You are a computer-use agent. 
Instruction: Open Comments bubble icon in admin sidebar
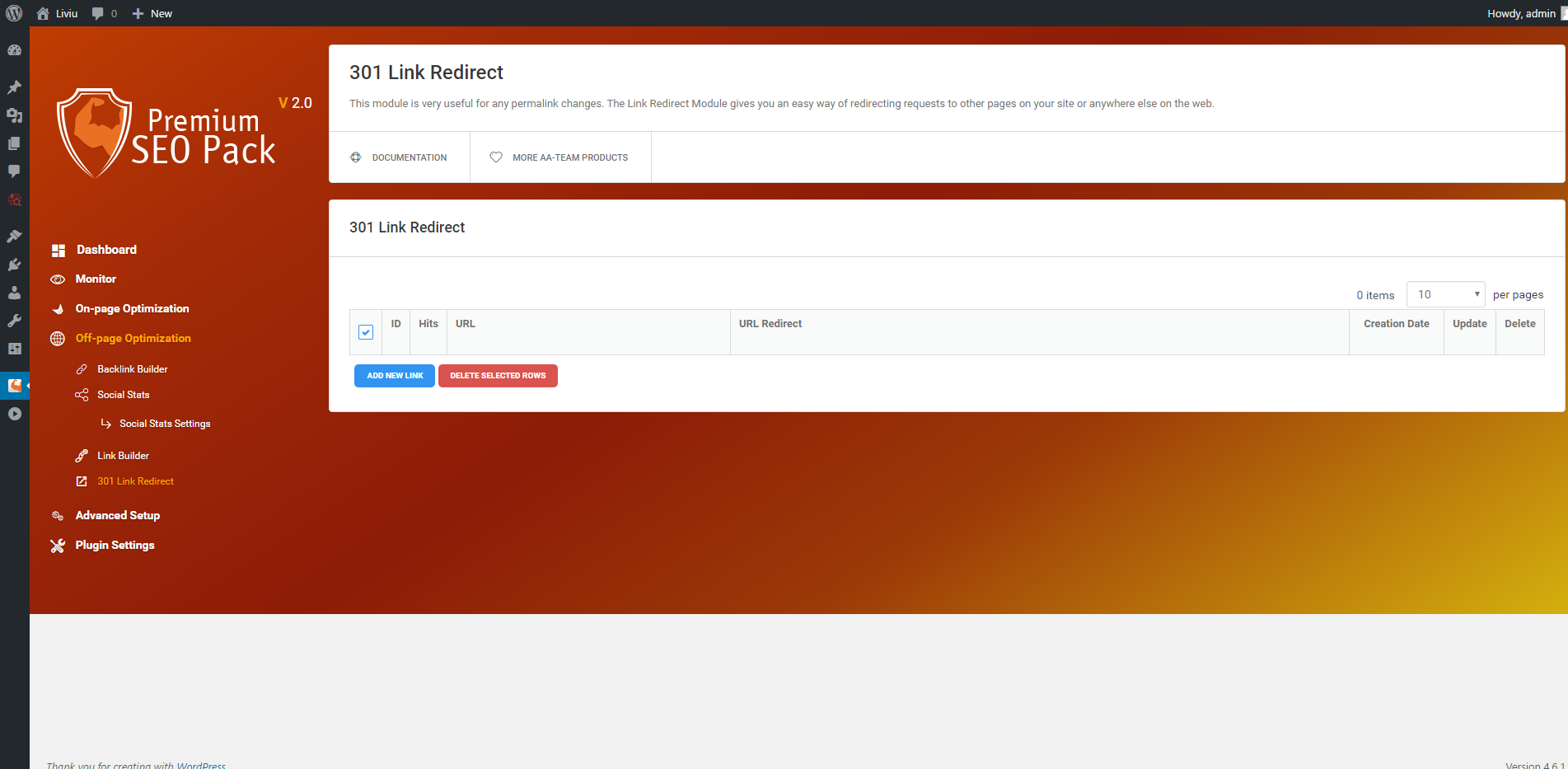pos(14,171)
